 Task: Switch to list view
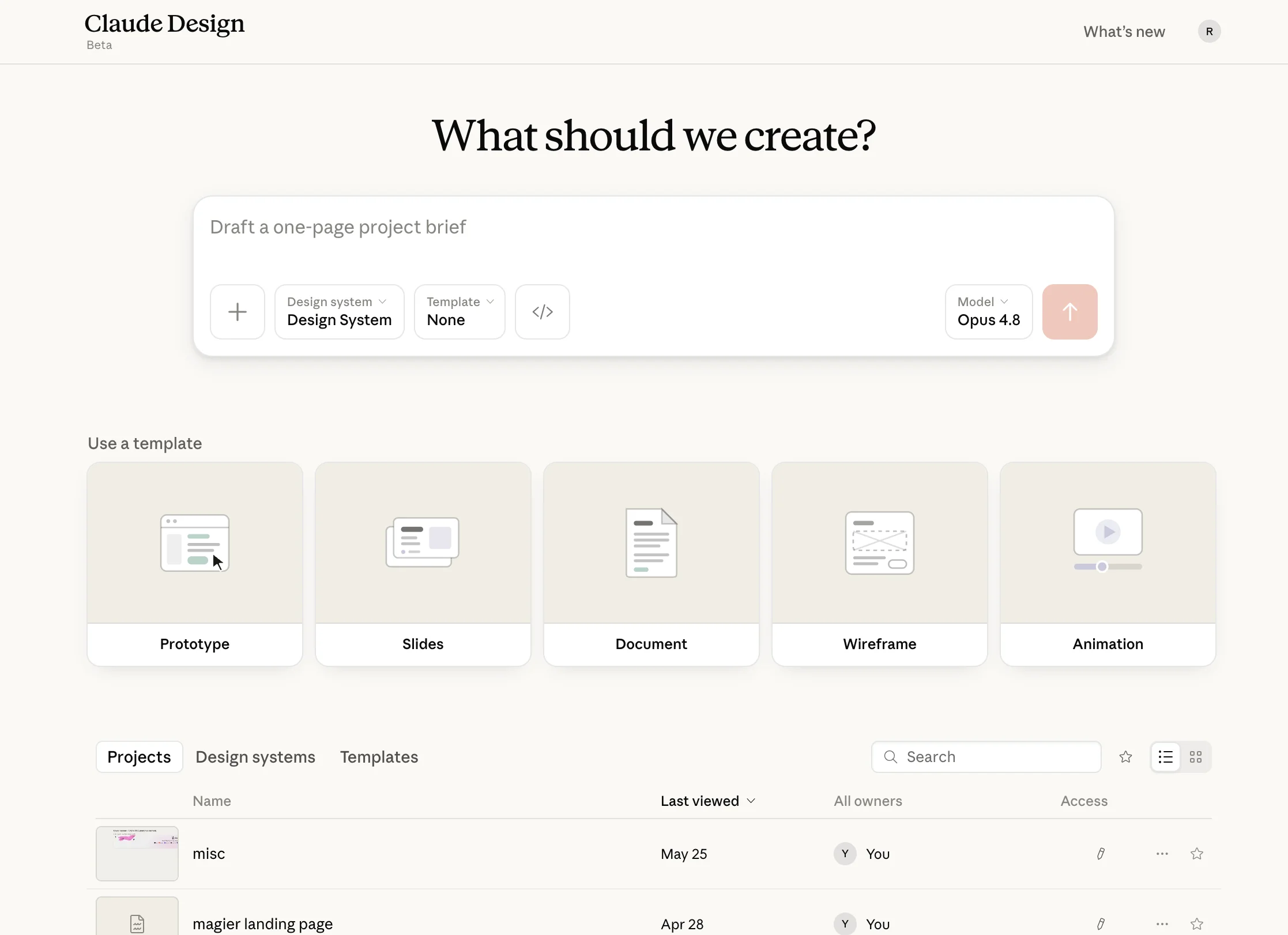click(1165, 757)
